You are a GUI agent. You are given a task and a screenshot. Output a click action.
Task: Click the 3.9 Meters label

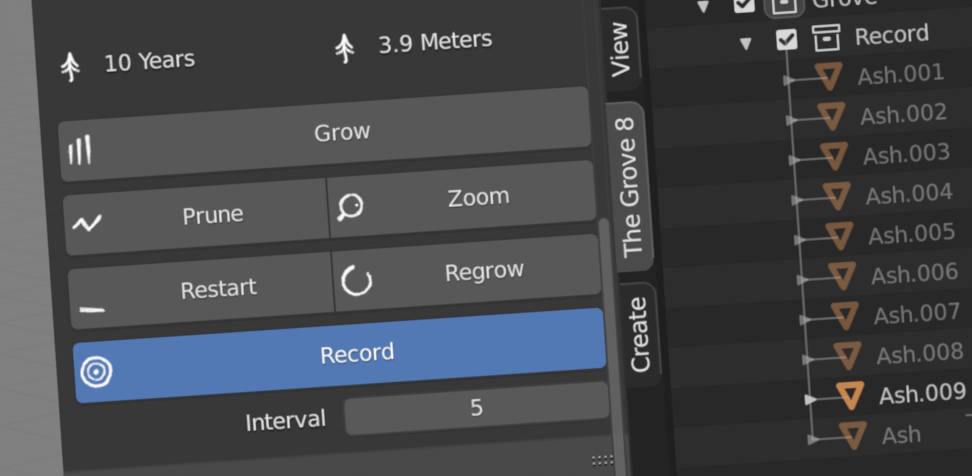(435, 43)
